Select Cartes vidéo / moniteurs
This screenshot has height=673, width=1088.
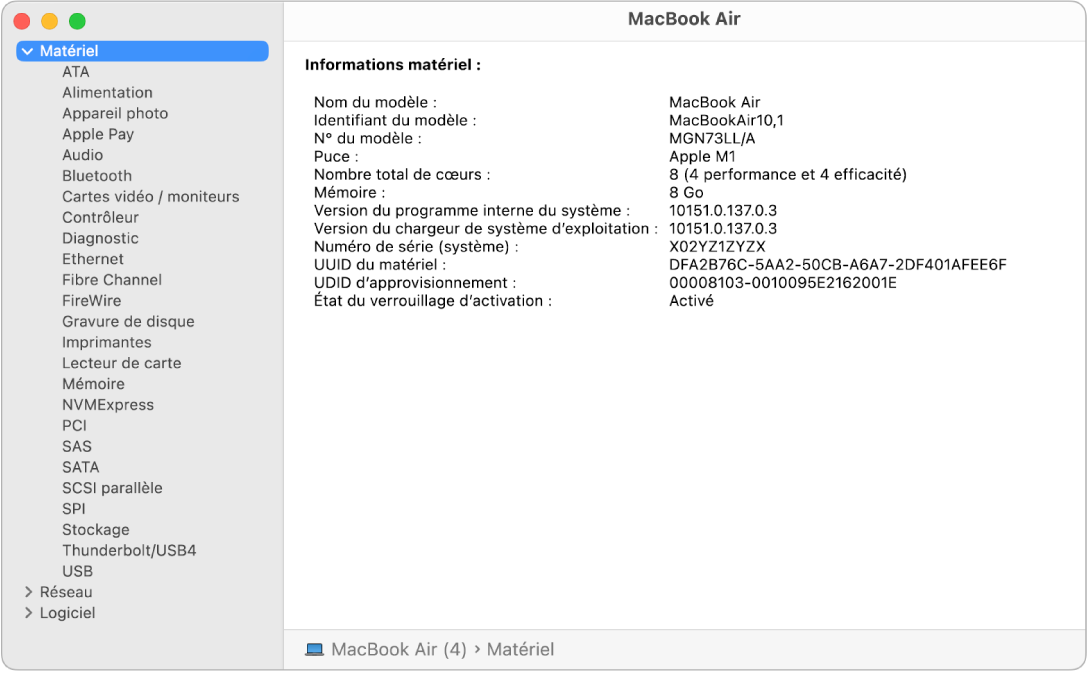coord(151,197)
